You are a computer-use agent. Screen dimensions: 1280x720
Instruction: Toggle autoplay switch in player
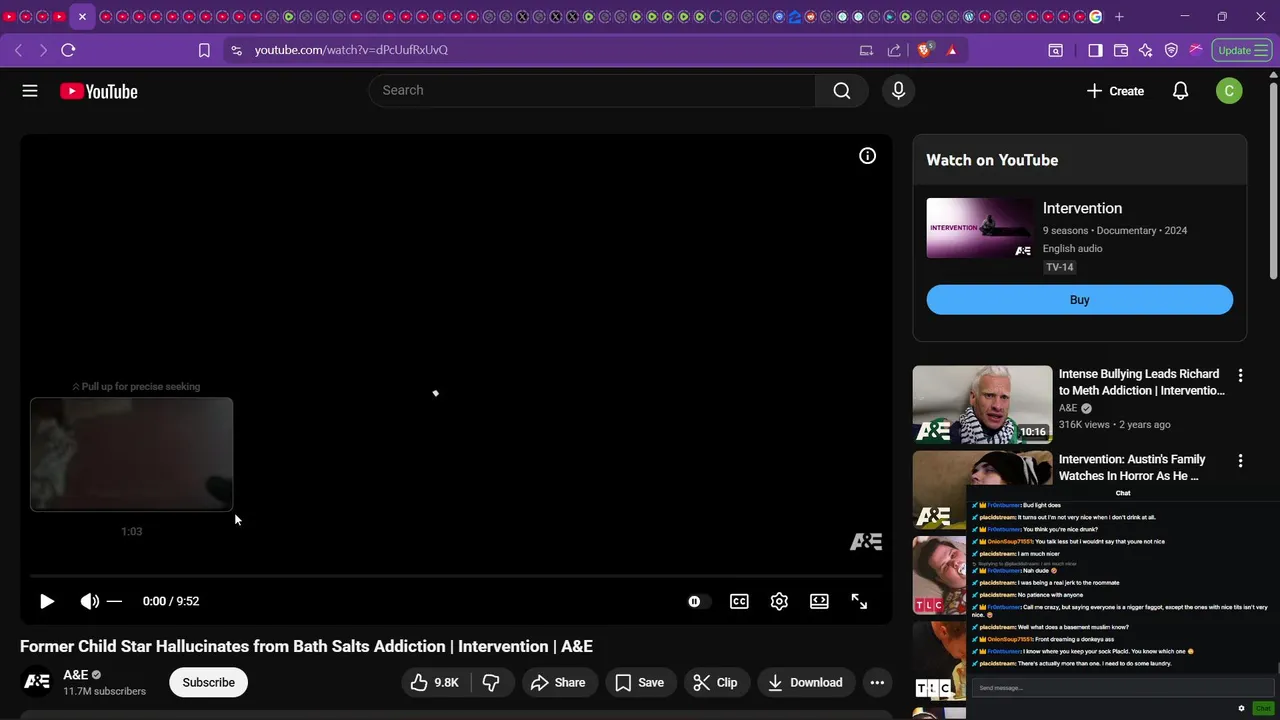pyautogui.click(x=698, y=601)
